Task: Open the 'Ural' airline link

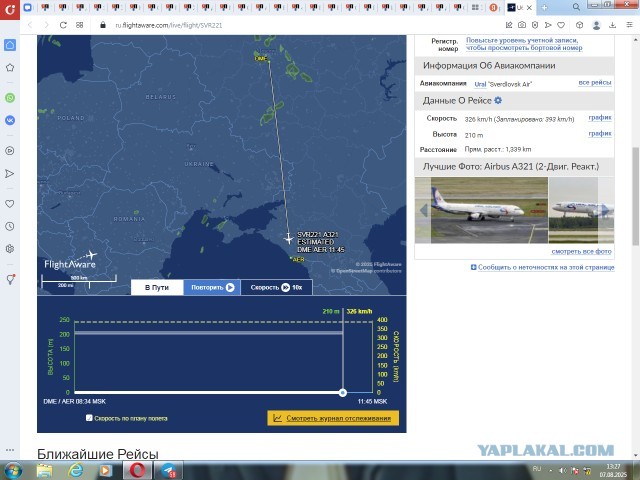Action: pyautogui.click(x=480, y=84)
